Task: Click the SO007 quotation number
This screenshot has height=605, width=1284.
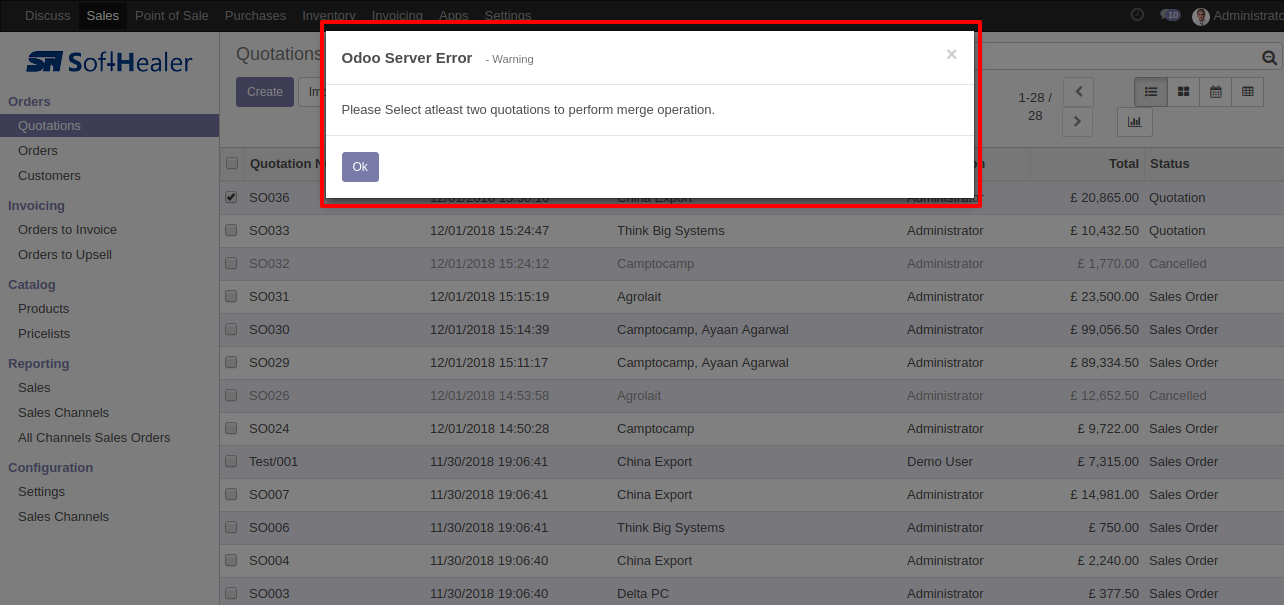Action: [x=269, y=494]
